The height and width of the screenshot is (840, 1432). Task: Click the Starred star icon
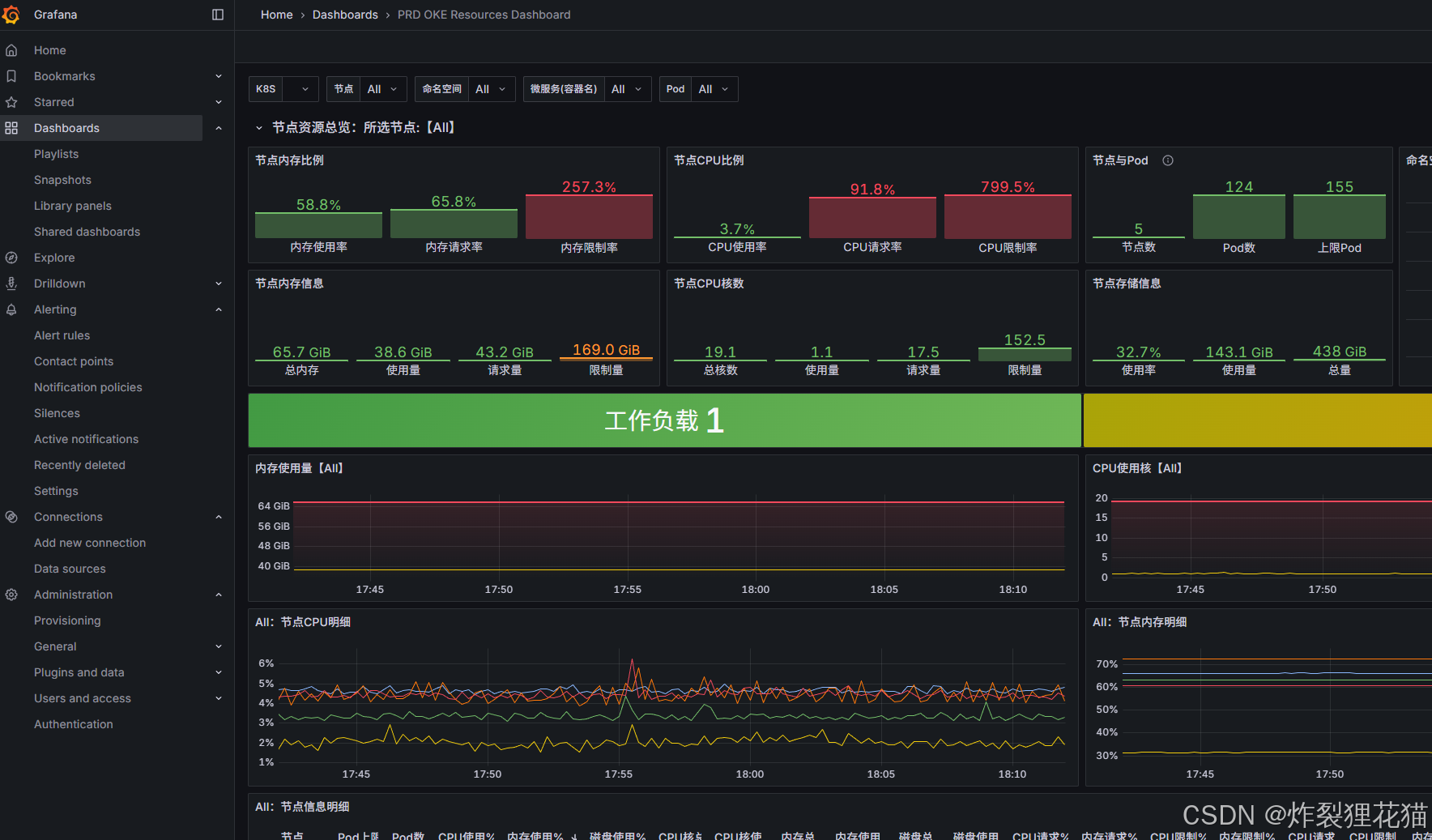[11, 102]
